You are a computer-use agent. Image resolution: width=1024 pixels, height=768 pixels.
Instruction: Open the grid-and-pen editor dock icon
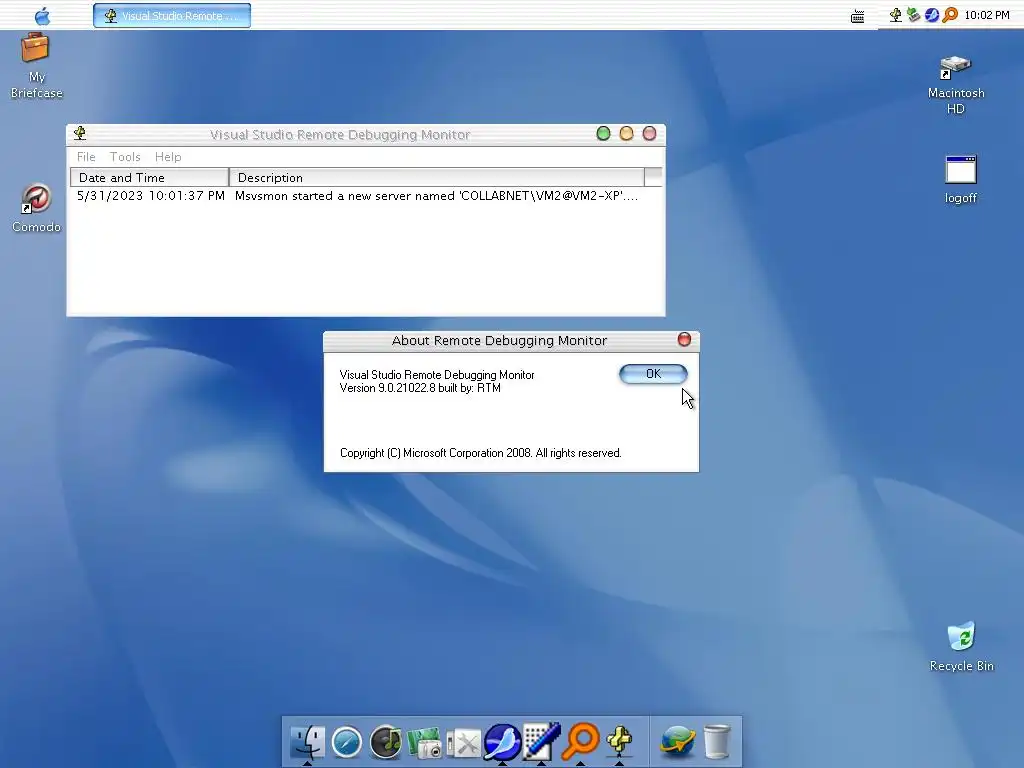pos(541,742)
